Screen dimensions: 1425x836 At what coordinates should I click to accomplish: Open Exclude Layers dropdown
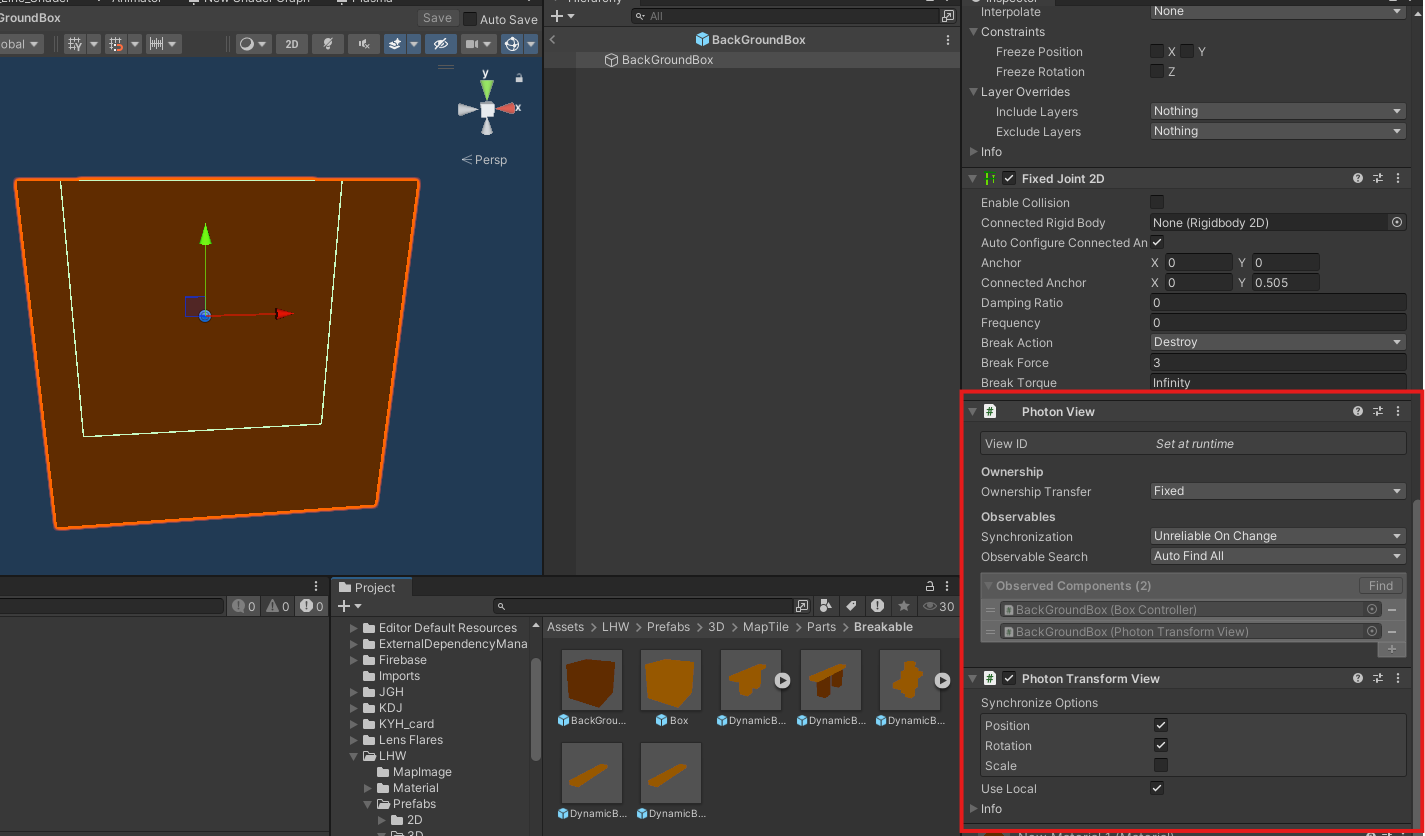1278,131
